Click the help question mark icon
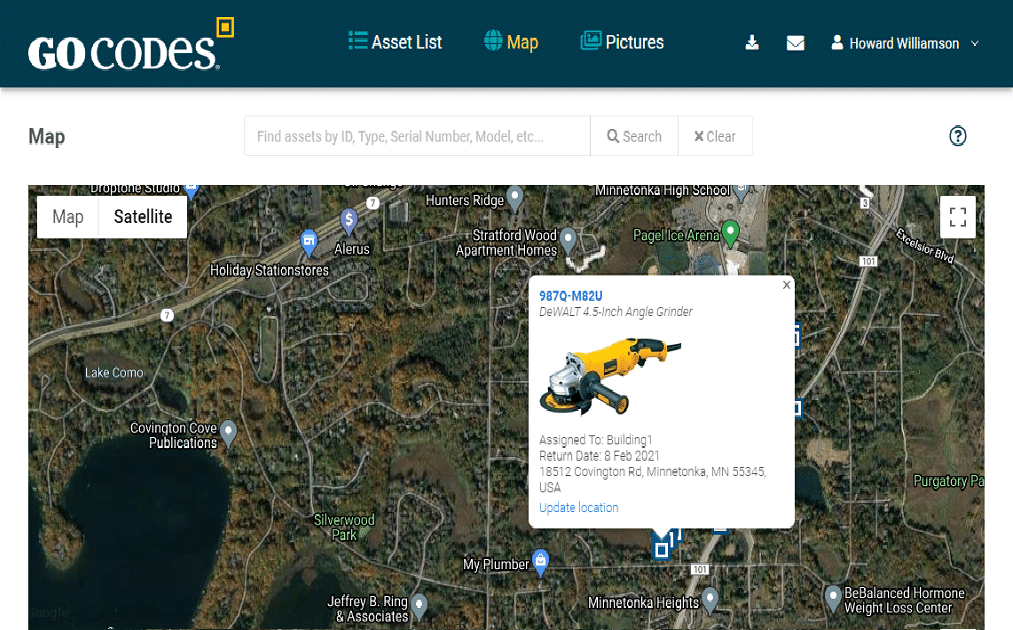 click(957, 136)
